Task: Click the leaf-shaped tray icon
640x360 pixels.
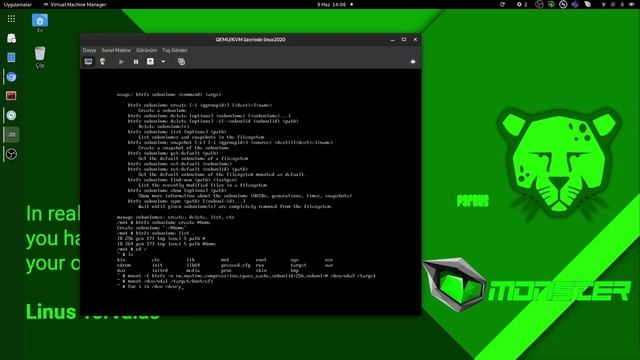Action: (x=588, y=4)
